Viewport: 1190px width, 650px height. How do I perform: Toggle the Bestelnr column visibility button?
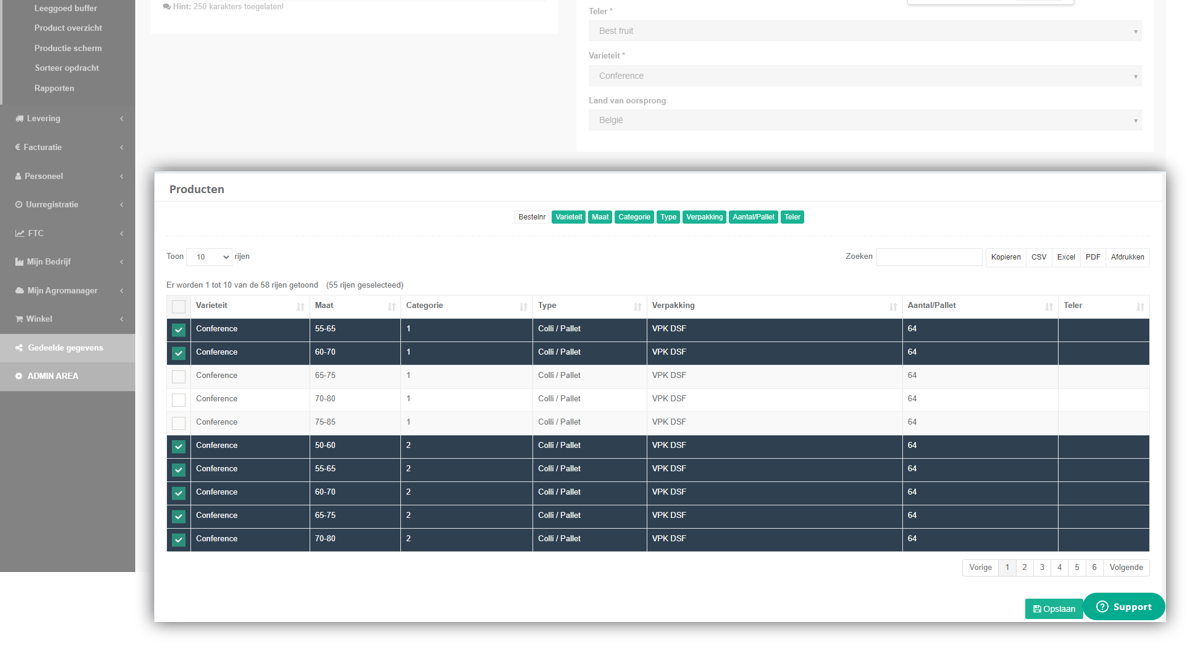point(532,217)
